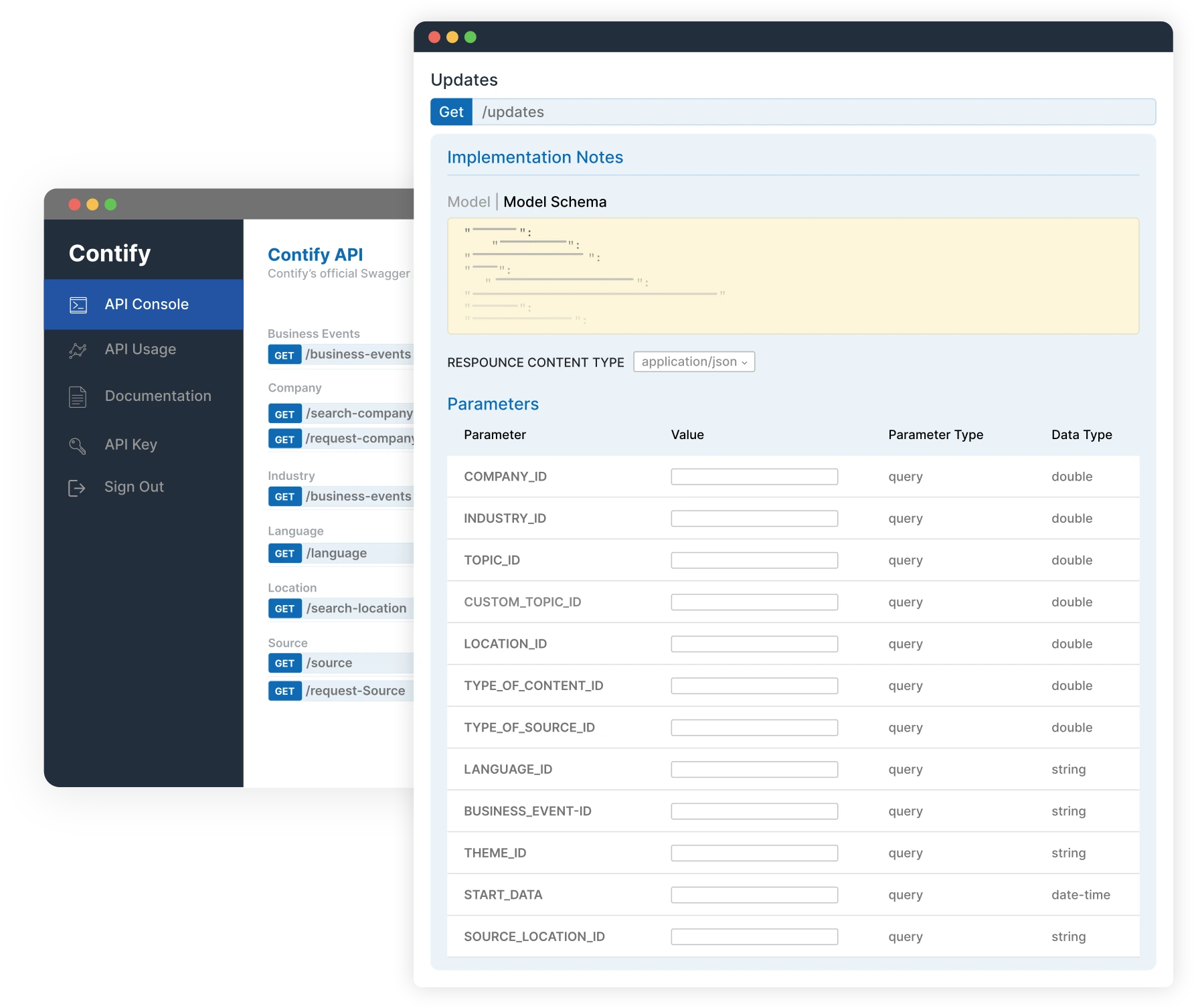Click the TOPIC_ID value field
Viewport: 1194px width, 1008px height.
click(754, 560)
